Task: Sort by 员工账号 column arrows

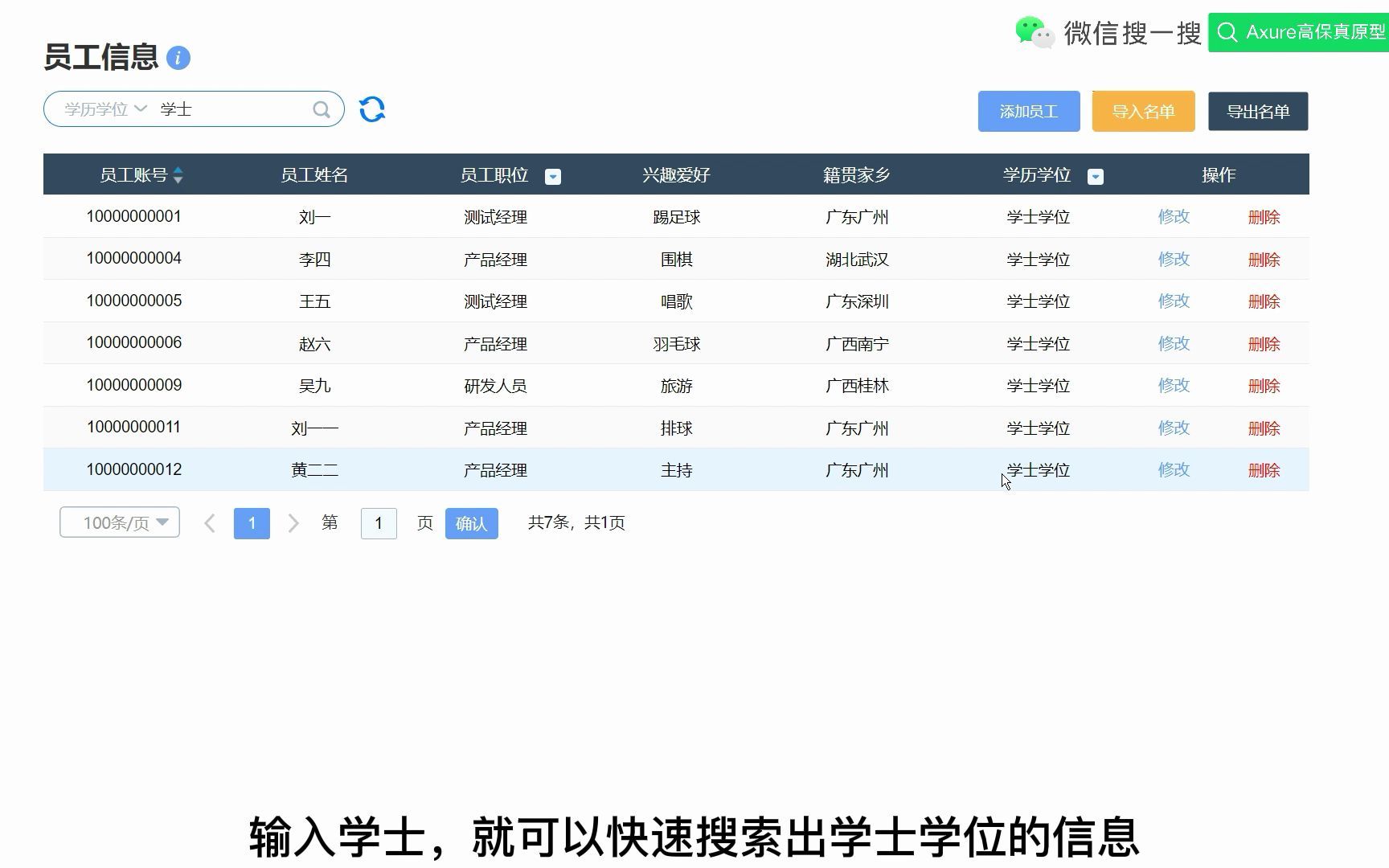Action: (178, 175)
